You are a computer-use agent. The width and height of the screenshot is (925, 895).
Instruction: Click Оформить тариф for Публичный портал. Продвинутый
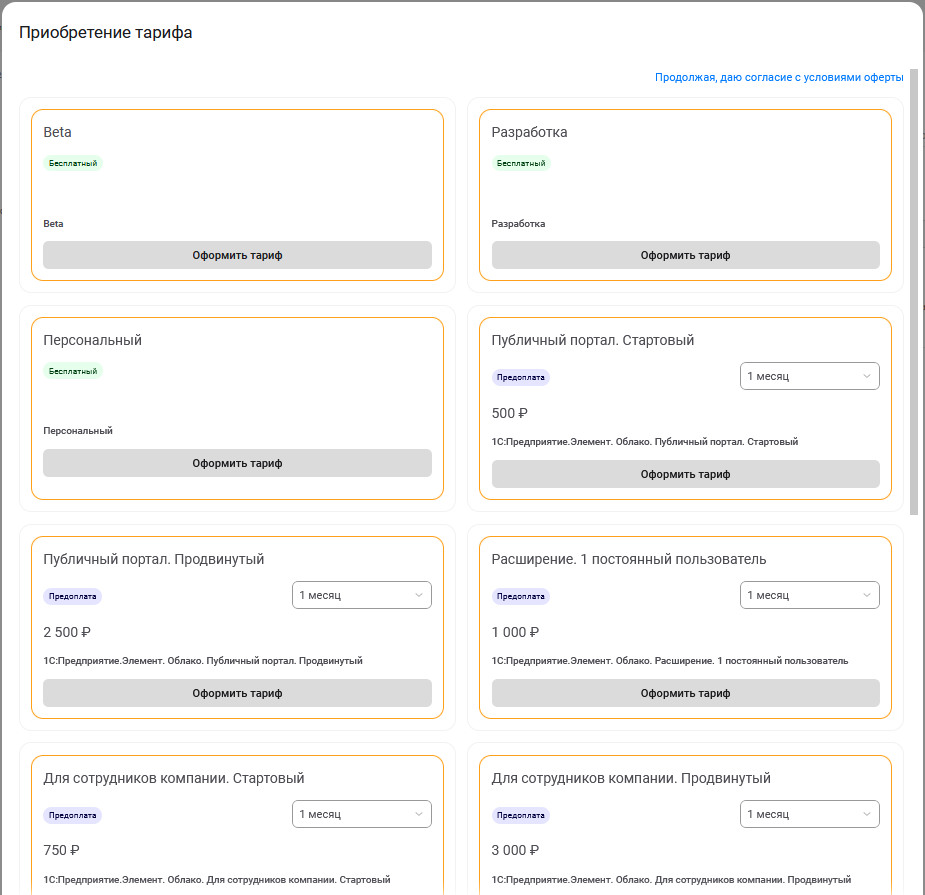(x=237, y=693)
